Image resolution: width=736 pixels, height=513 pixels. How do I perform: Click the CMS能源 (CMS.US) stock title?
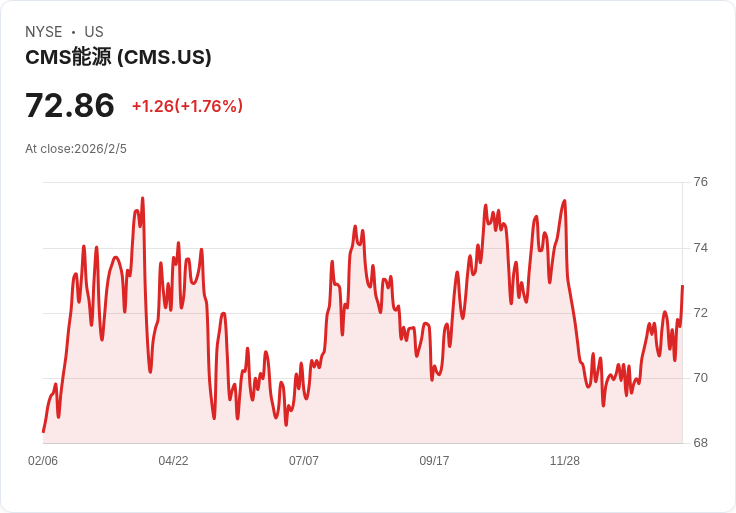click(x=118, y=57)
